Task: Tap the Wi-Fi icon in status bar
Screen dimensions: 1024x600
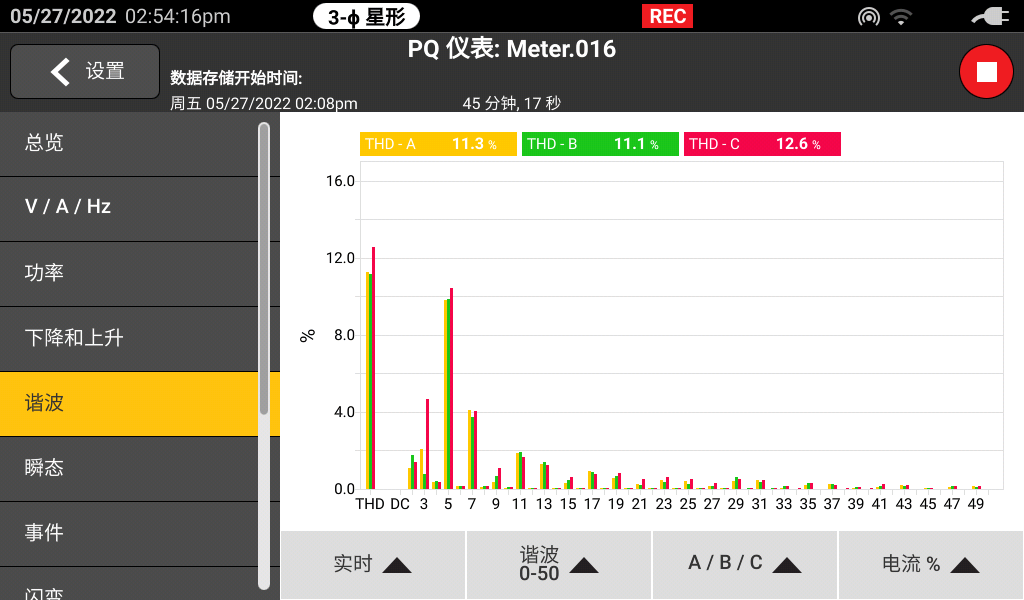Action: pyautogui.click(x=901, y=16)
